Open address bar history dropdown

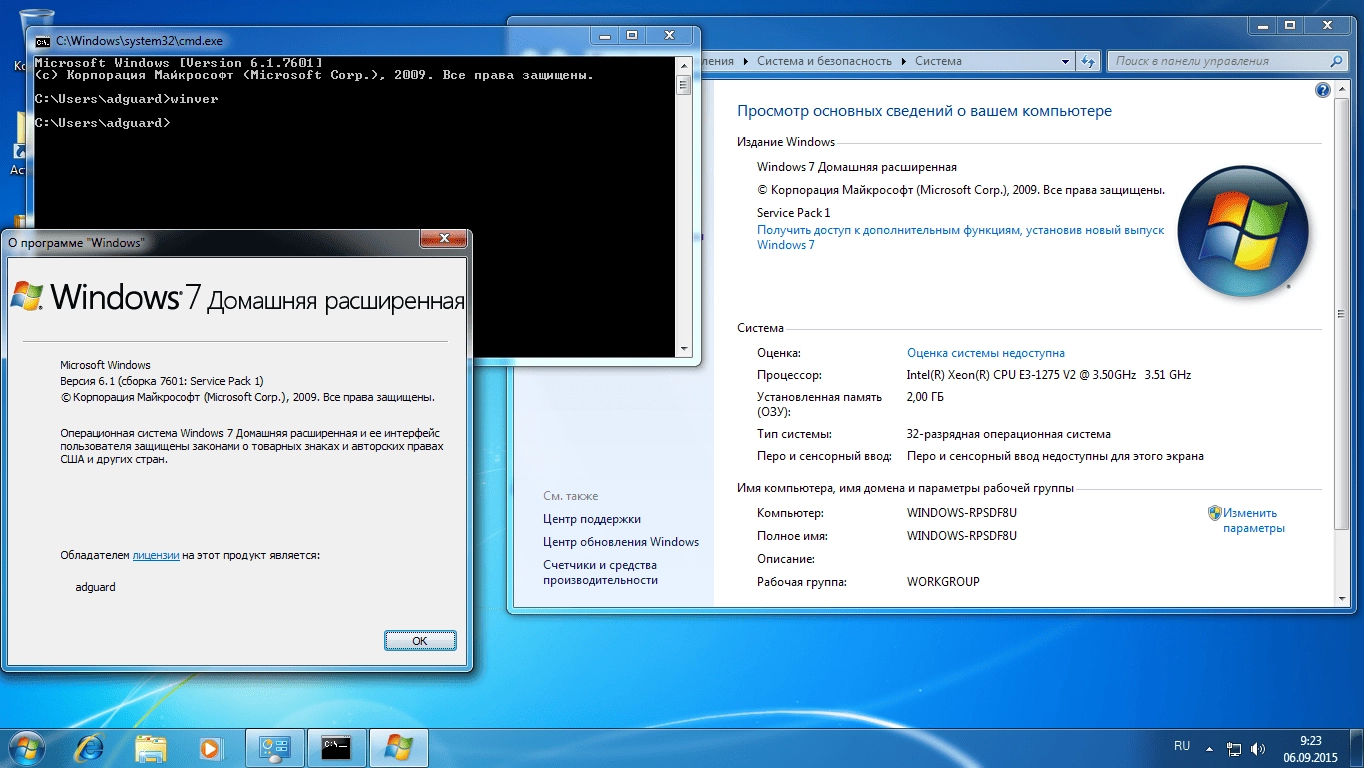(x=1066, y=61)
